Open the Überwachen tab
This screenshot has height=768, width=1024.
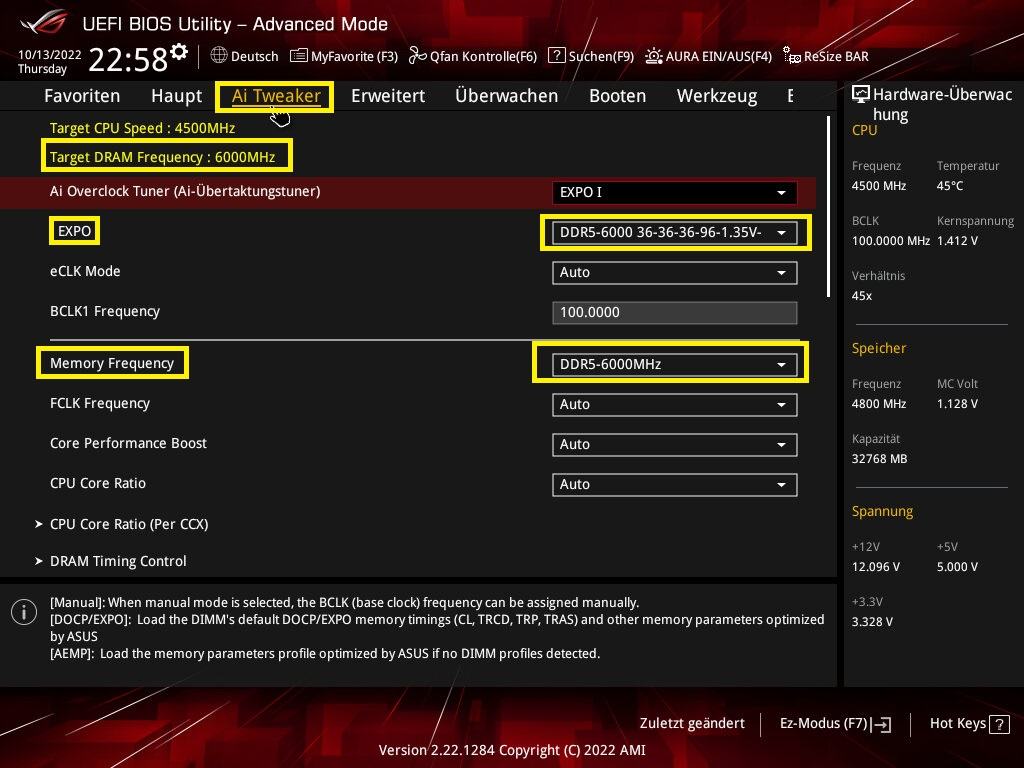[x=507, y=96]
